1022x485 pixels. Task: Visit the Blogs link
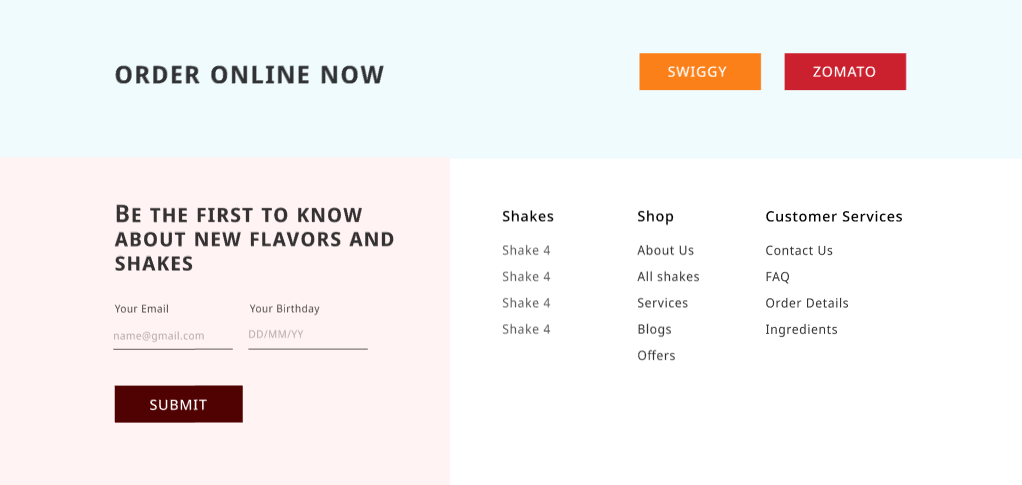tap(654, 329)
